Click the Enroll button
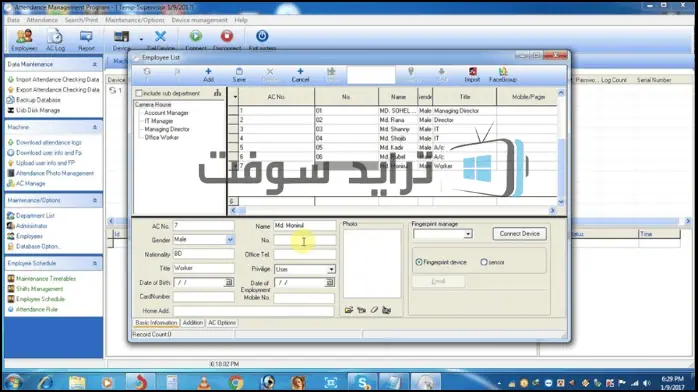Screen dimensions: 698x392 point(438,281)
